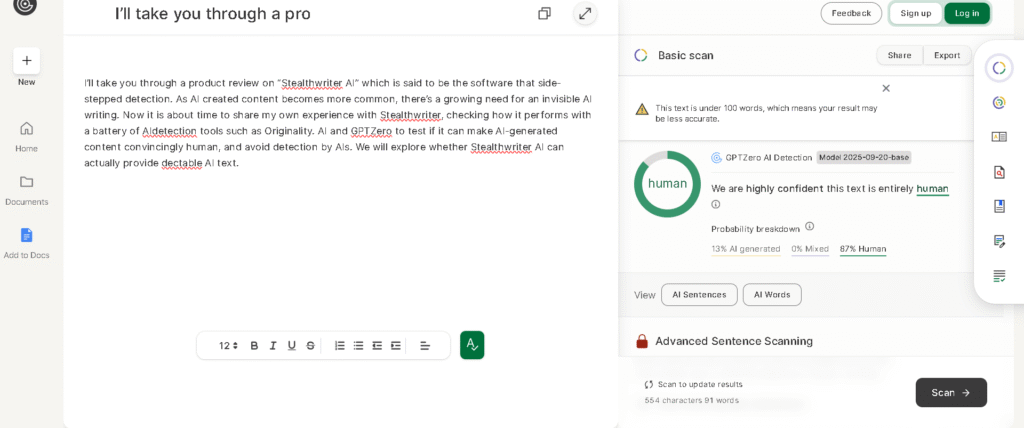Open the checked list icon in right toolbar
Image resolution: width=1024 pixels, height=428 pixels.
point(999,276)
